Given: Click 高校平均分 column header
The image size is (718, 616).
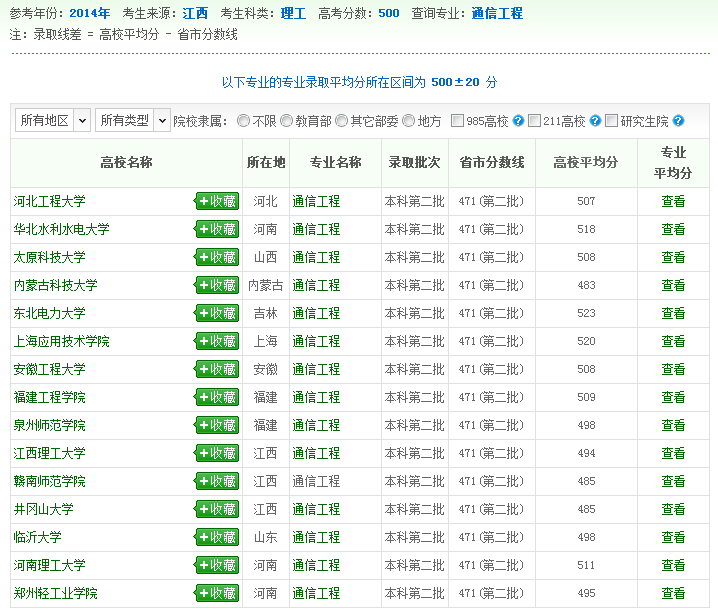Looking at the screenshot, I should click(586, 163).
